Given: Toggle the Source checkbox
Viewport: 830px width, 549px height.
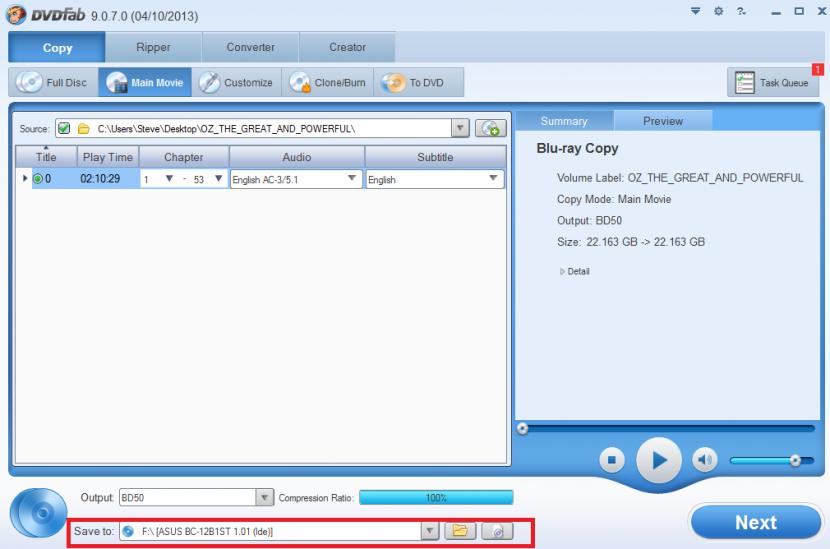Looking at the screenshot, I should [x=64, y=128].
